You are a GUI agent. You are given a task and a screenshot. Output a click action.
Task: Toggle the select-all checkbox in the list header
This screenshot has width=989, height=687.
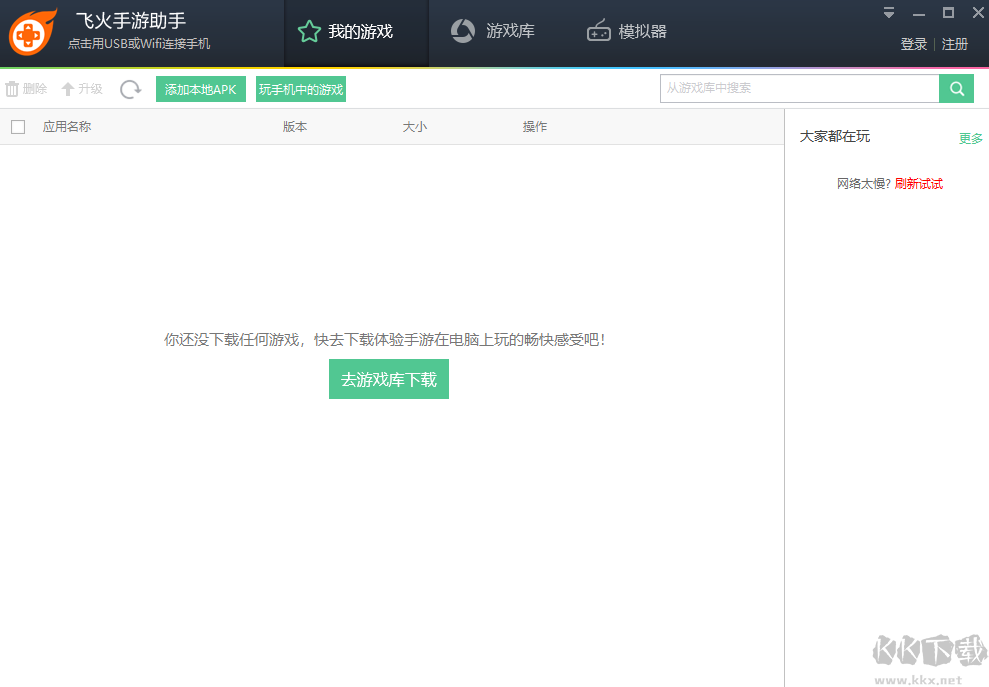[17, 126]
